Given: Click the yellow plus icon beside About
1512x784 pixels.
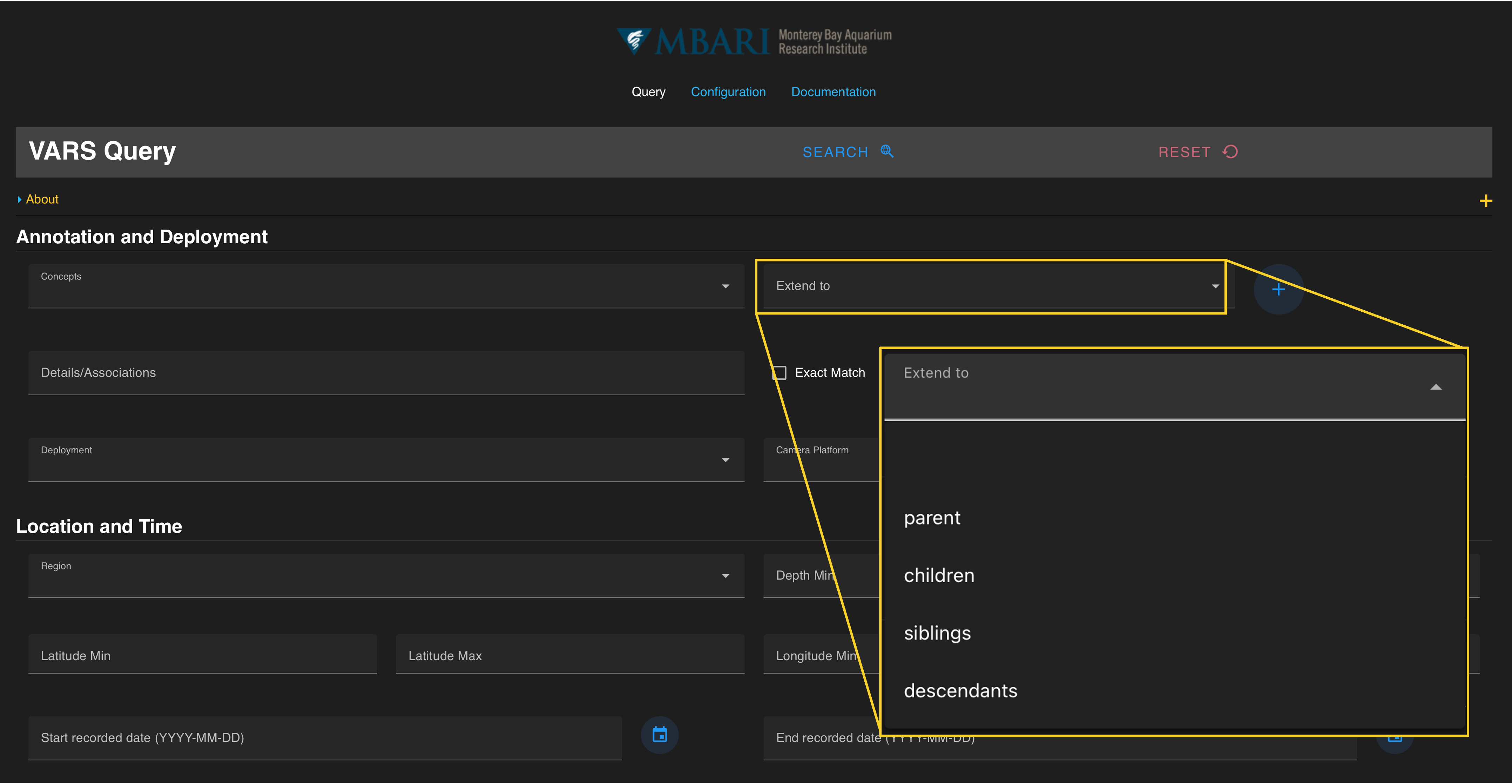Looking at the screenshot, I should point(1486,201).
